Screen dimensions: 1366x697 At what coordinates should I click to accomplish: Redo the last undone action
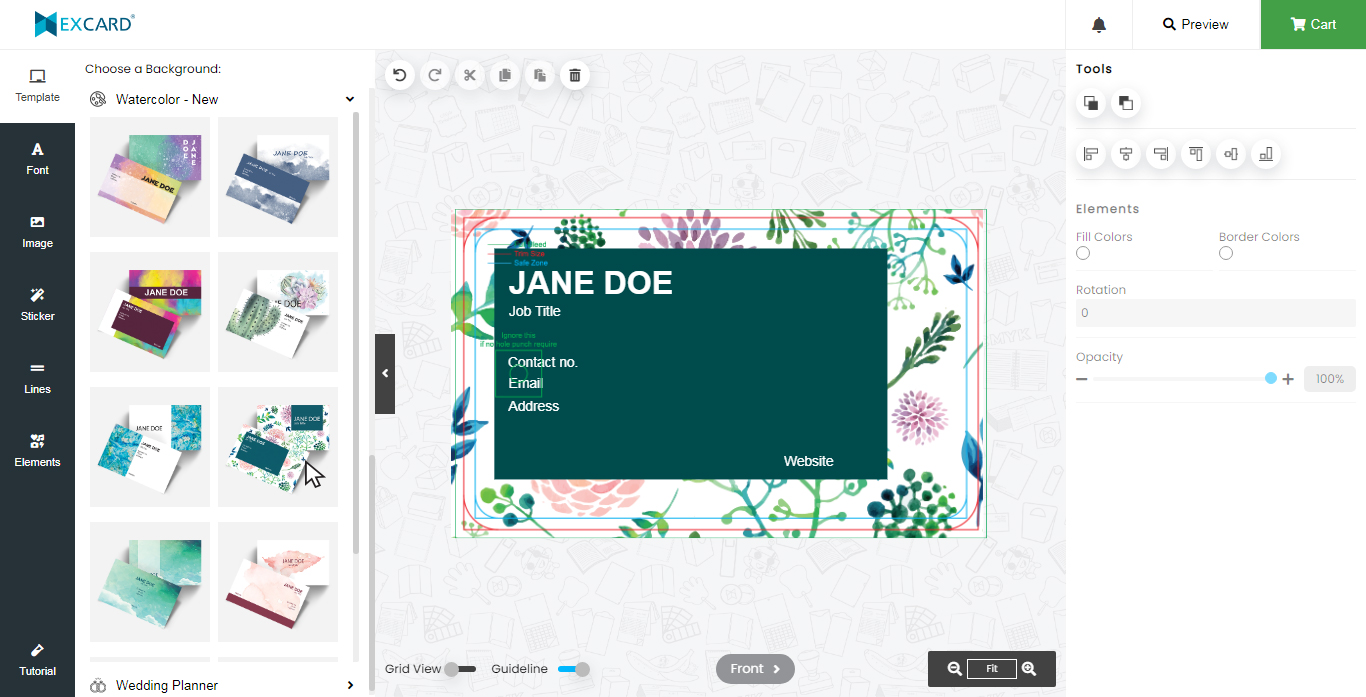(x=435, y=75)
